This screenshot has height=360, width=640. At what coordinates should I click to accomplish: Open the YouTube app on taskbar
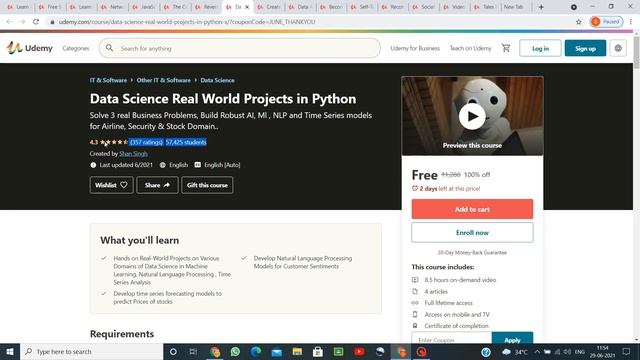pos(359,351)
